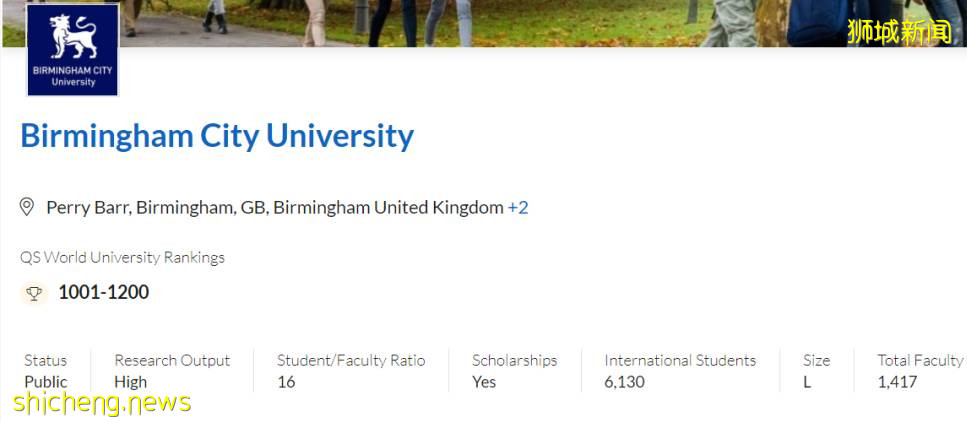Click the Perry Barr, Birmingham address text

coord(274,207)
